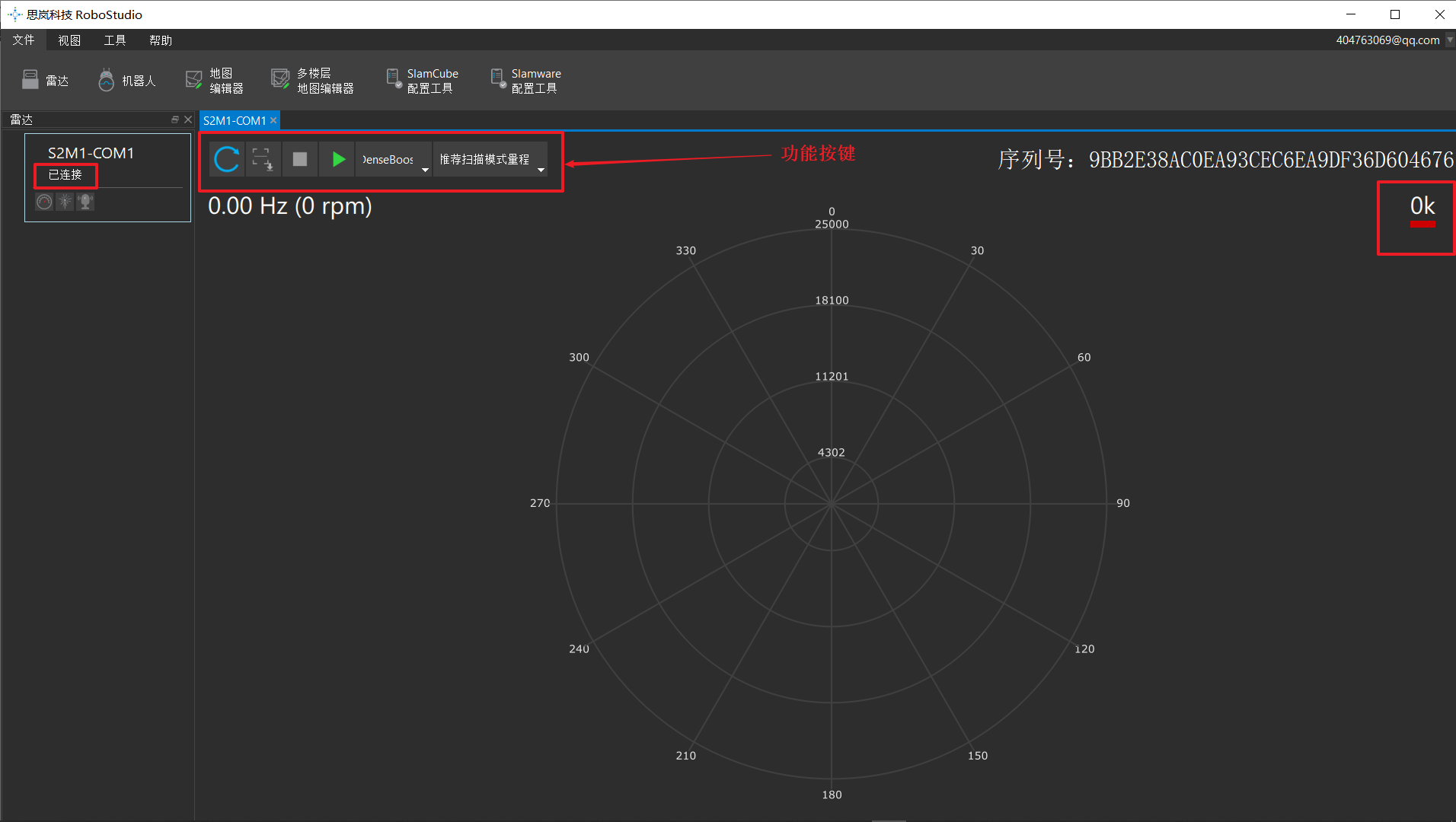This screenshot has width=1456, height=822.
Task: Click the motor icon under S2M1-COM1
Action: click(85, 202)
